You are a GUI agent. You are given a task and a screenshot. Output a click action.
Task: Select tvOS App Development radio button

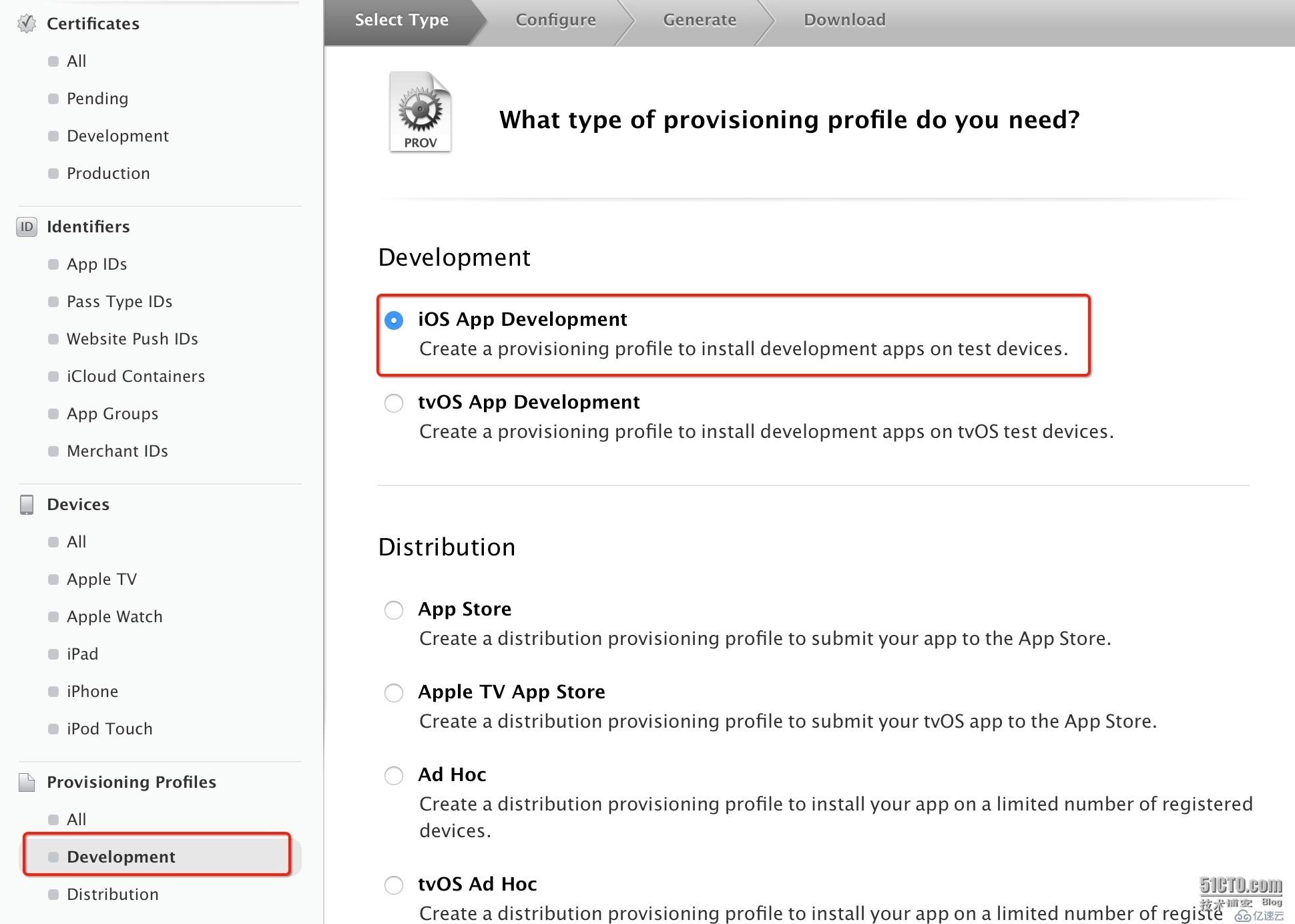coord(392,403)
